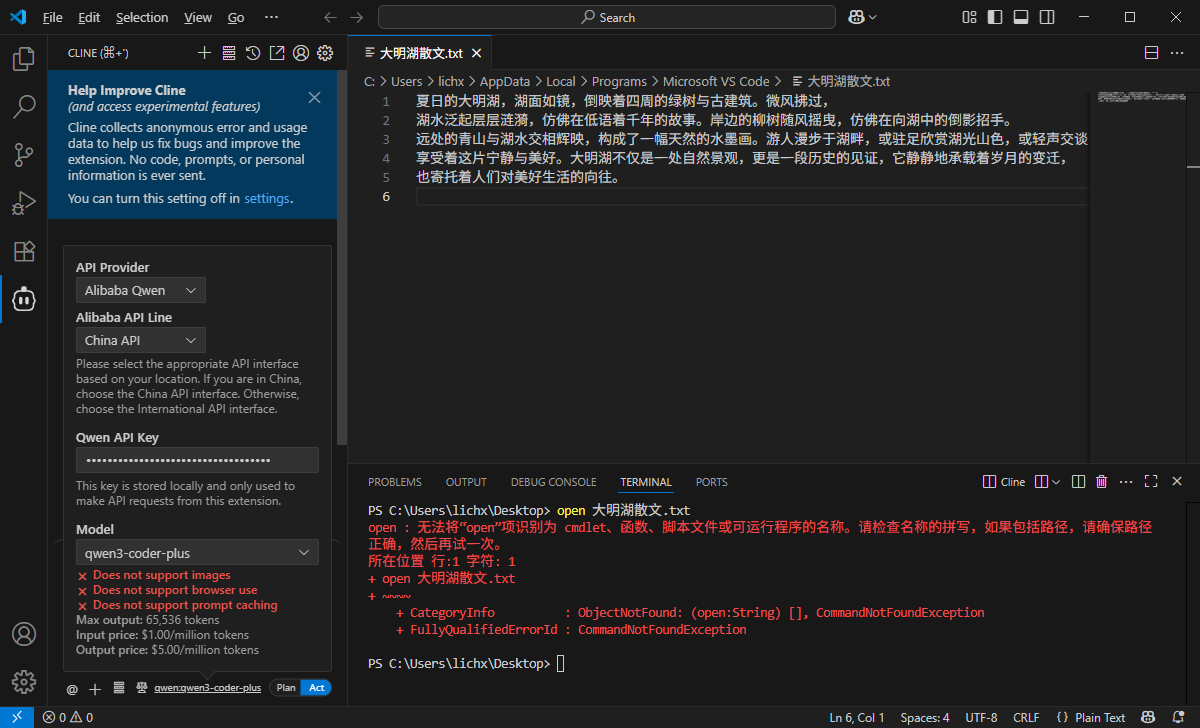The image size is (1200, 728).
Task: Switch Cline to Plan mode
Action: coord(286,688)
